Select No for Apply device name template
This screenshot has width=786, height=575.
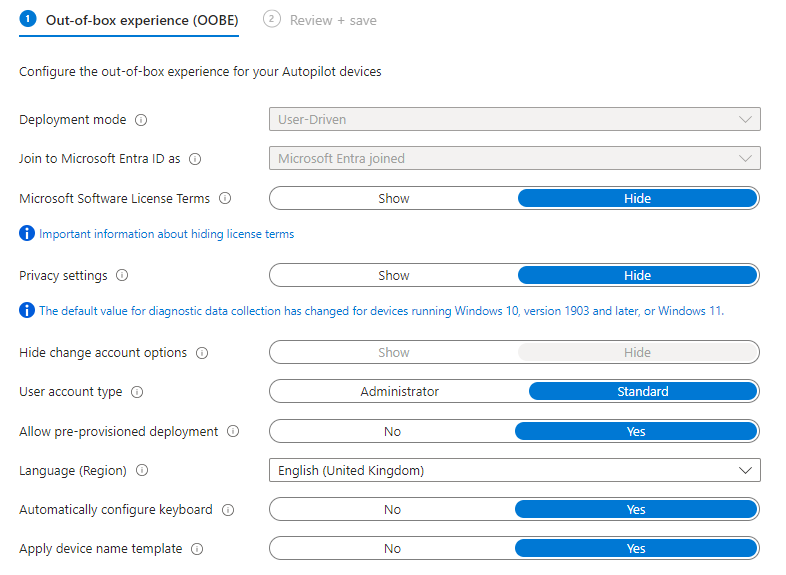(x=392, y=549)
